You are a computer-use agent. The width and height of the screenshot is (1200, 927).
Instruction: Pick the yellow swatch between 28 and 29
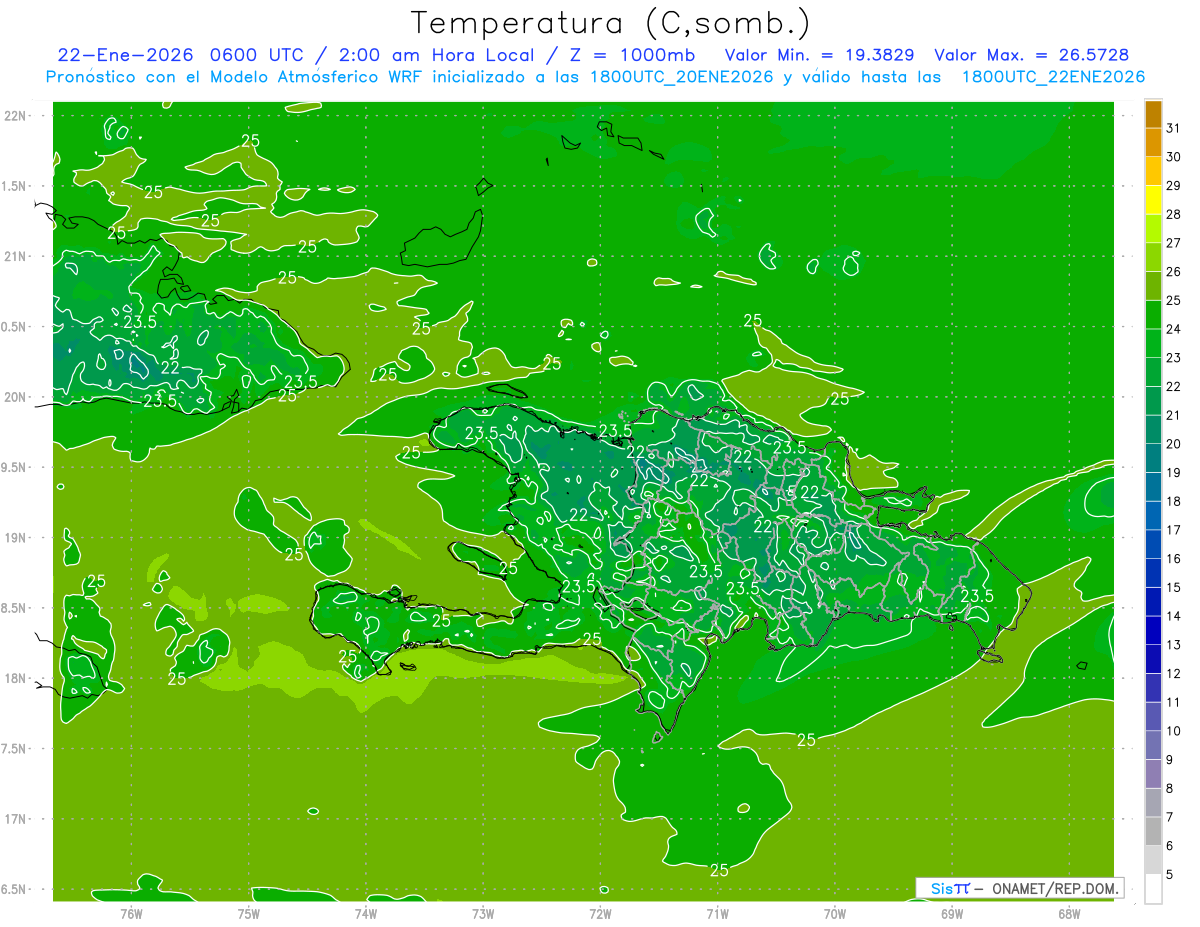point(1153,200)
